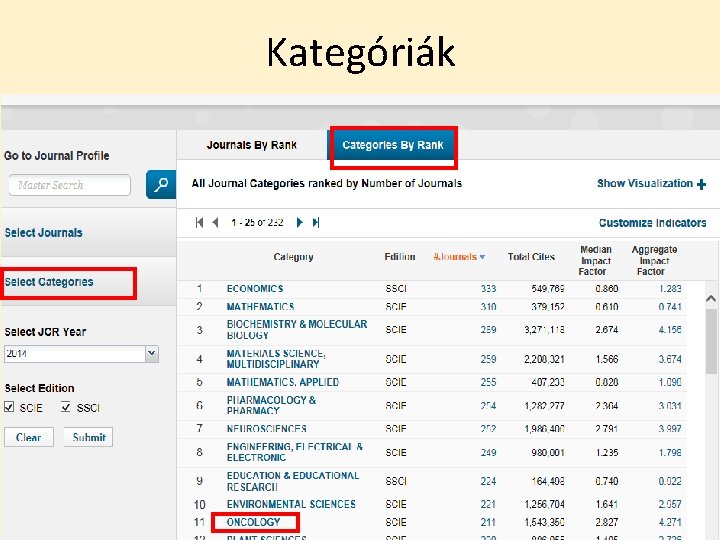
Task: Click the Category column header
Action: tap(293, 257)
